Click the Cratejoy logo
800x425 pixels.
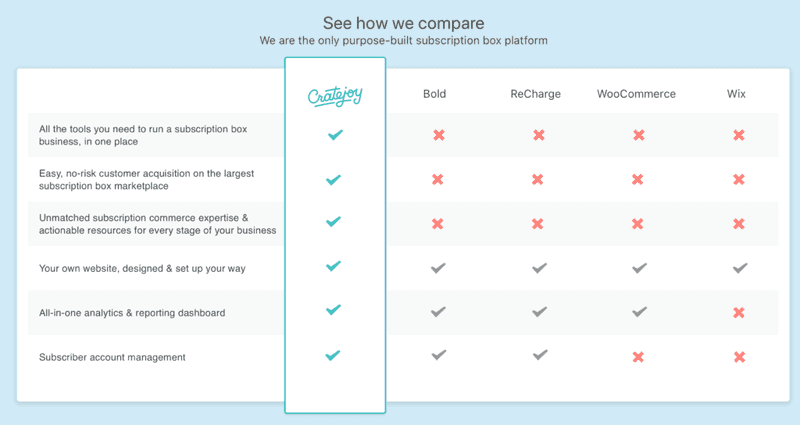point(334,95)
